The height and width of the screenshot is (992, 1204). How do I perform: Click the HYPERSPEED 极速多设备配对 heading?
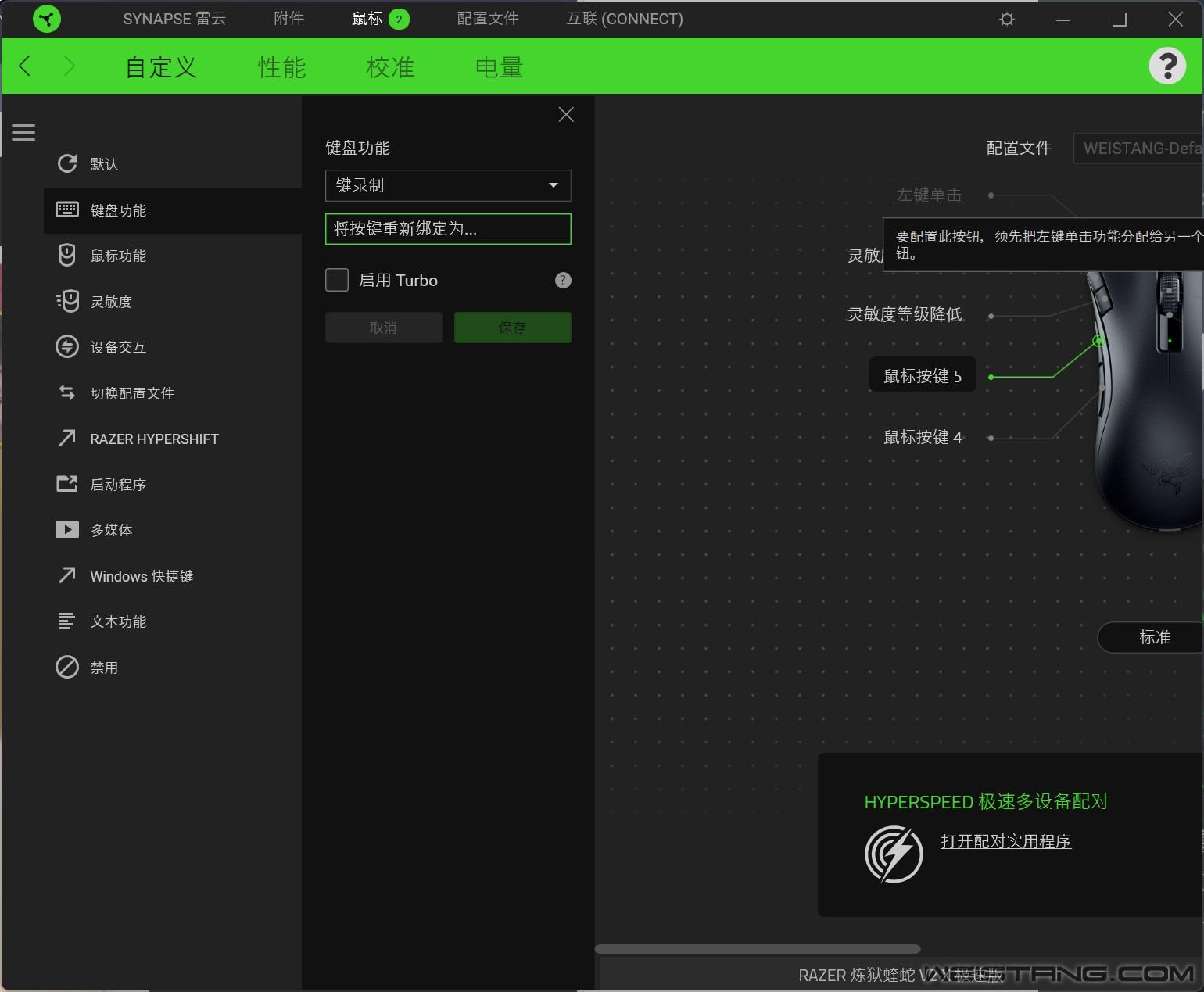pos(986,801)
